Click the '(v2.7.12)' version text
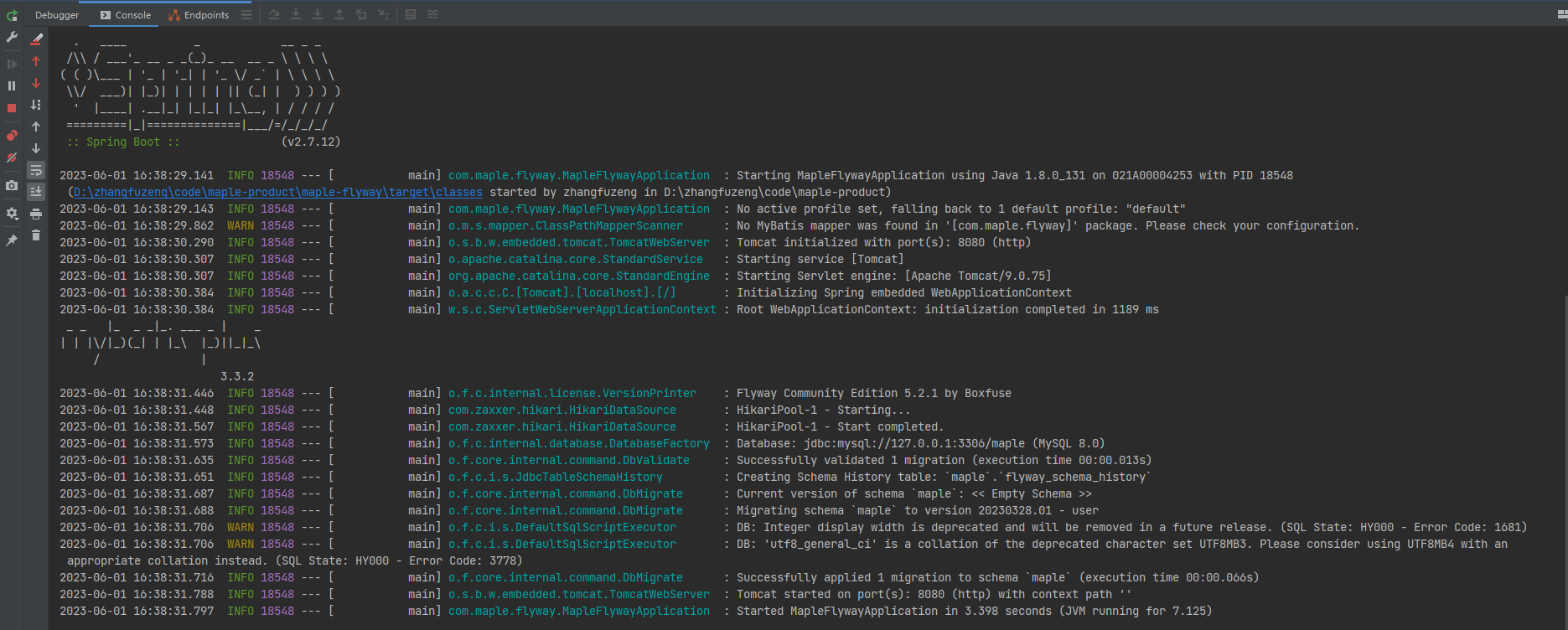The width and height of the screenshot is (1568, 630). (x=311, y=142)
